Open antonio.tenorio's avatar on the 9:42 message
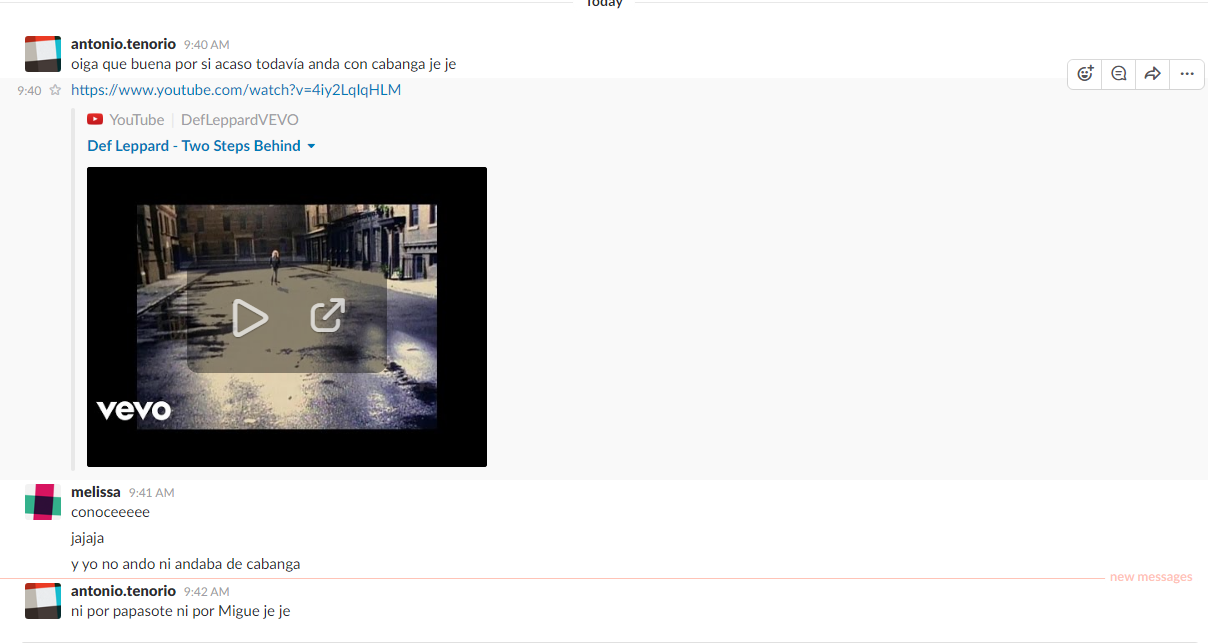Viewport: 1208px width, 643px height. click(43, 601)
